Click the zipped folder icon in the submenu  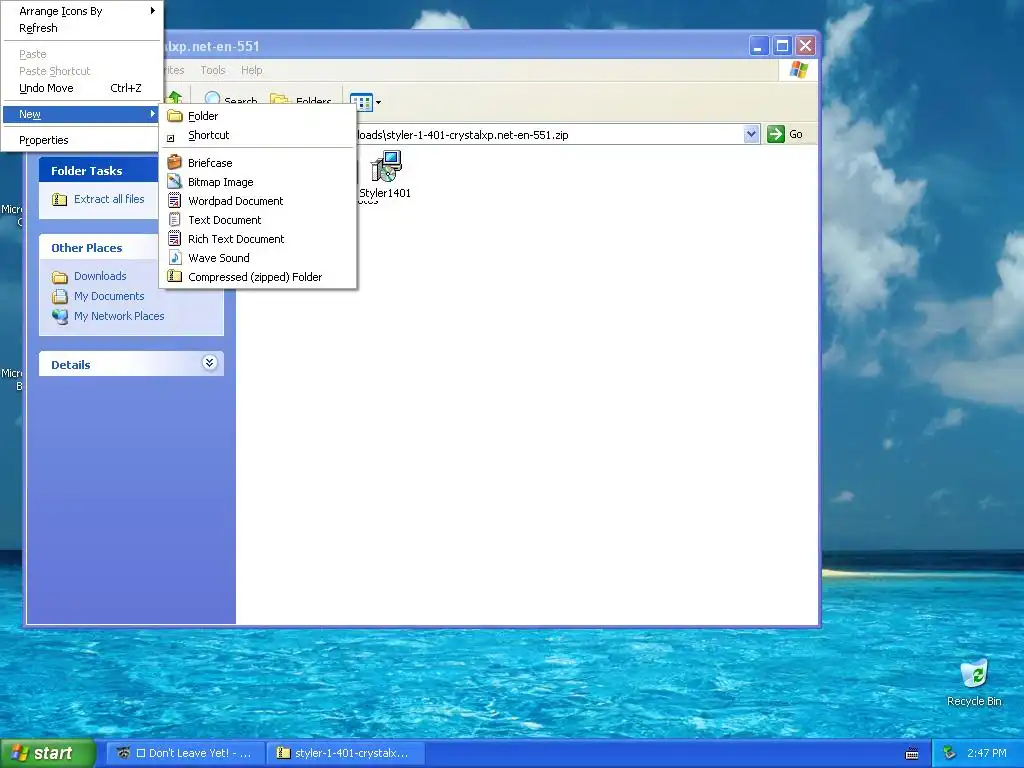point(174,276)
